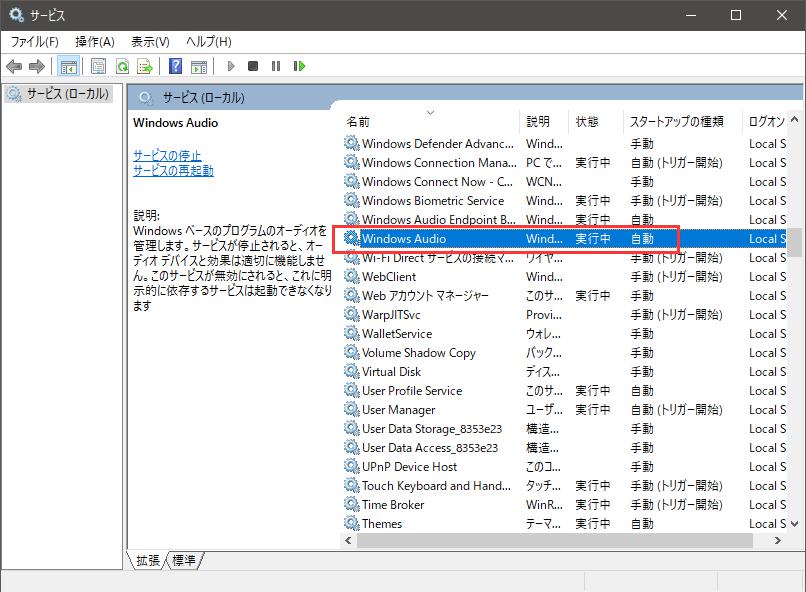Click the scroll down arrow of the list
Viewport: 806px width, 592px height.
(795, 524)
